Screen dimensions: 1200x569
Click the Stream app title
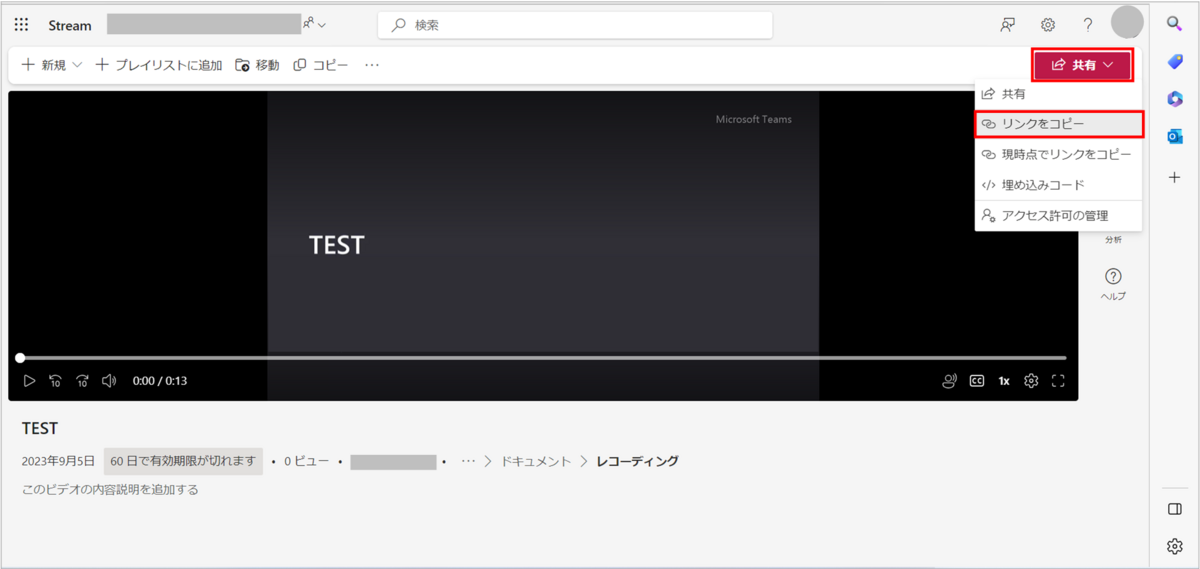click(x=70, y=25)
